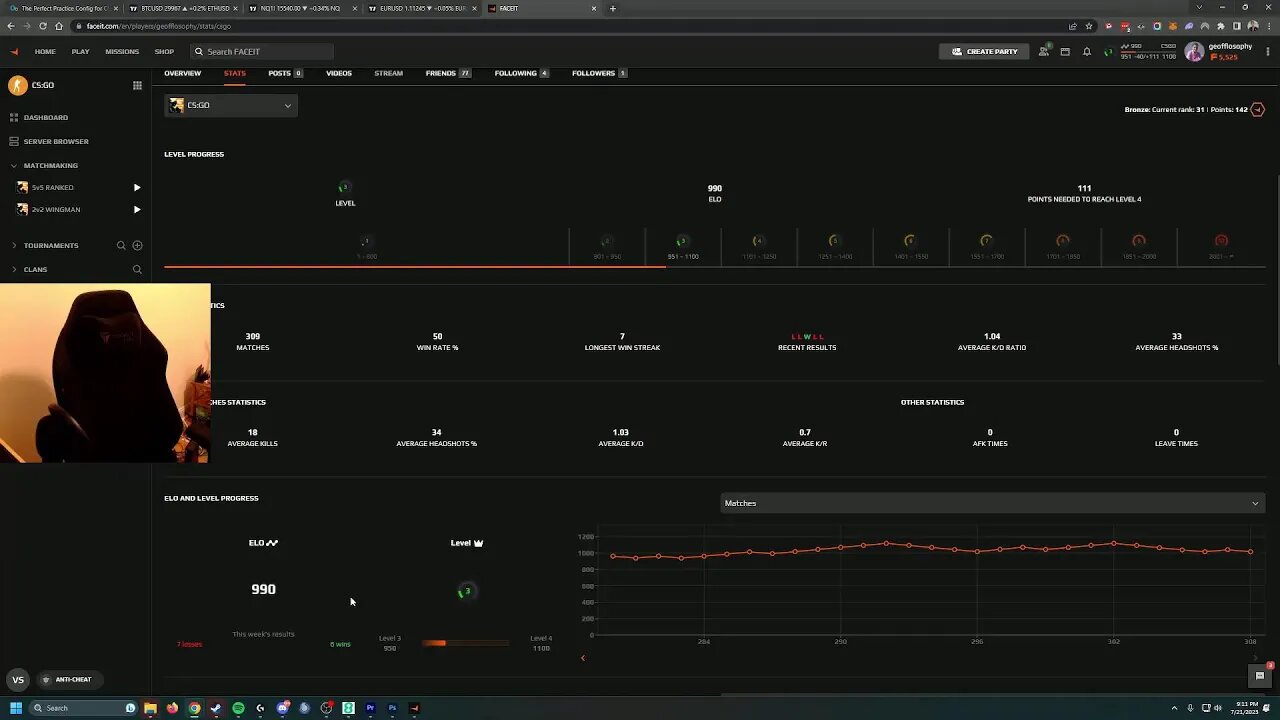
Task: Open Discord from the taskbar
Action: (283, 708)
